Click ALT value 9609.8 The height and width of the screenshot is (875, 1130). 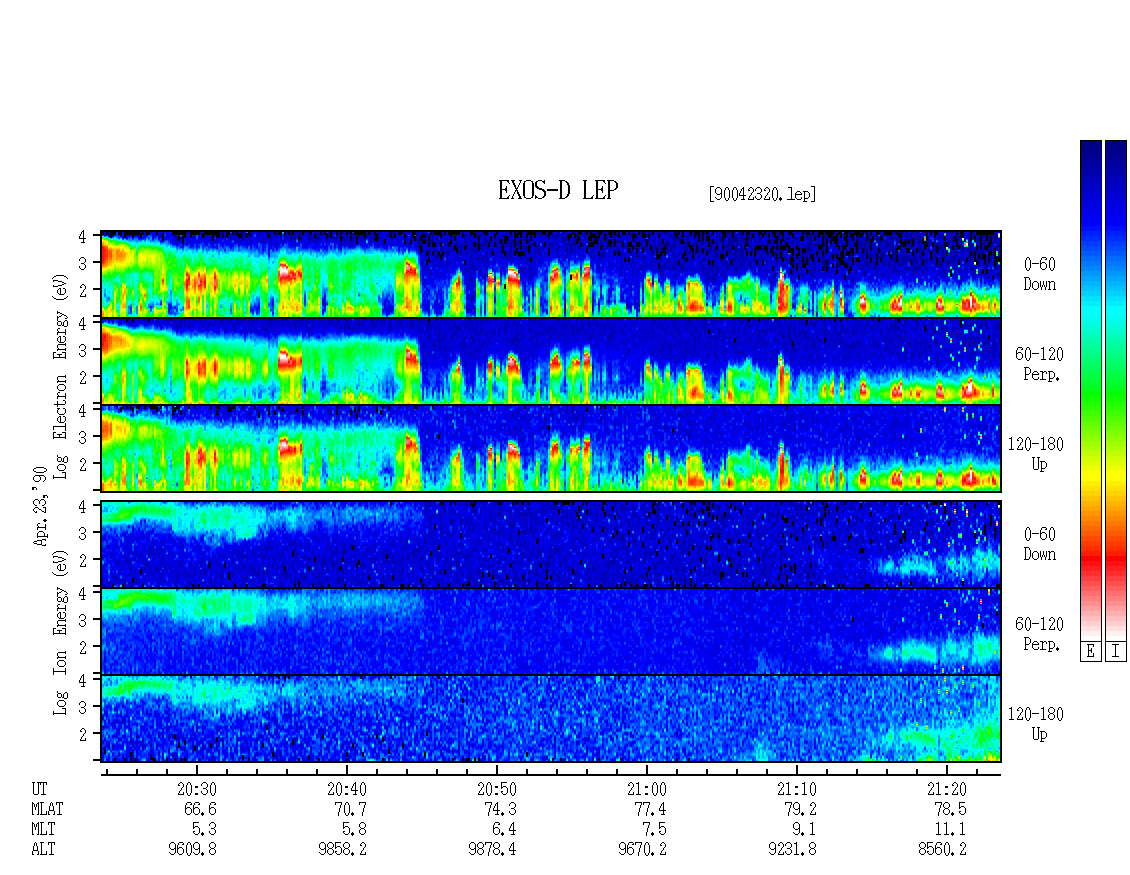(192, 849)
